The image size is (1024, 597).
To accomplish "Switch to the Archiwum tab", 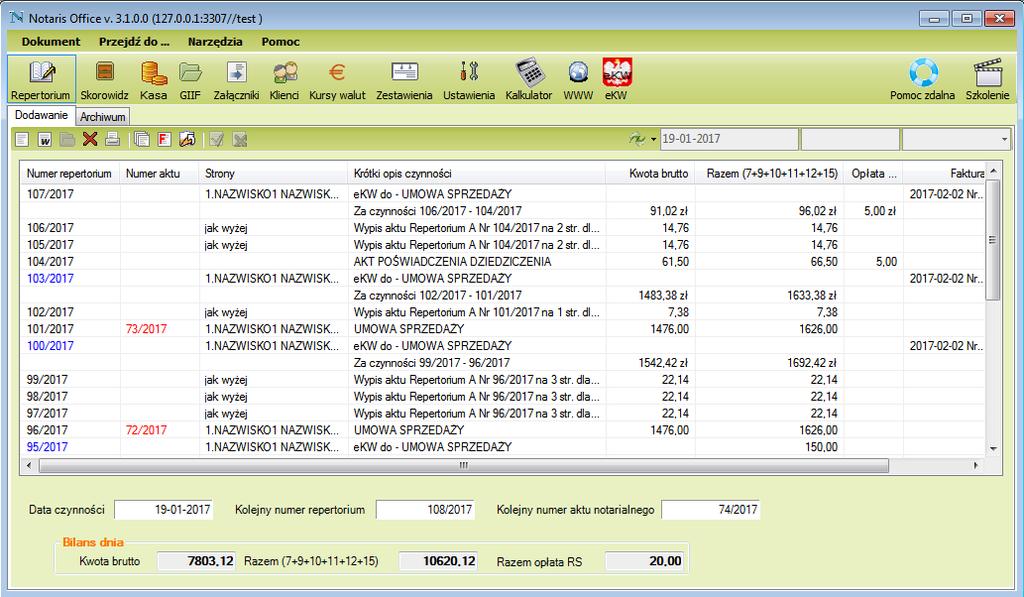I will 103,117.
